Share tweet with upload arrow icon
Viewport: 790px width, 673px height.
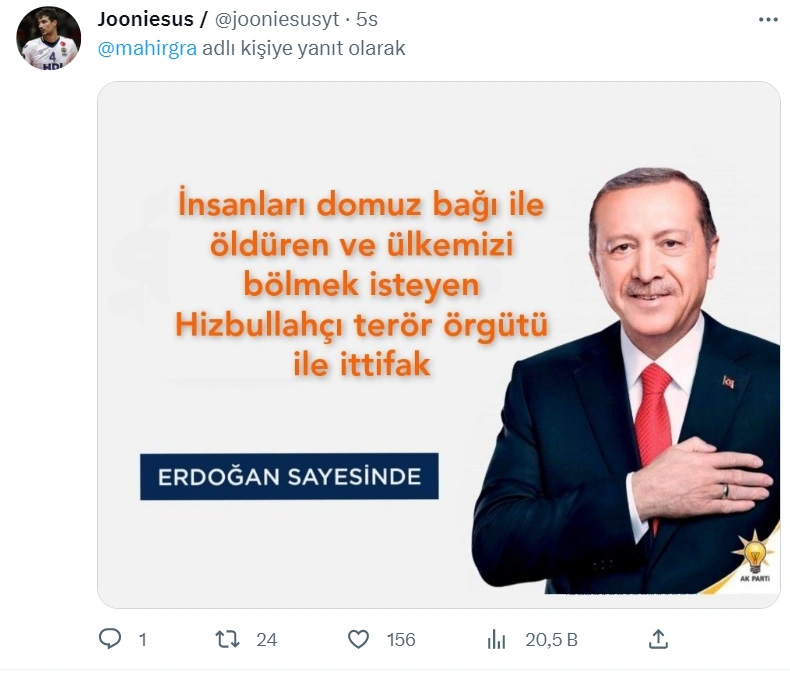point(658,639)
